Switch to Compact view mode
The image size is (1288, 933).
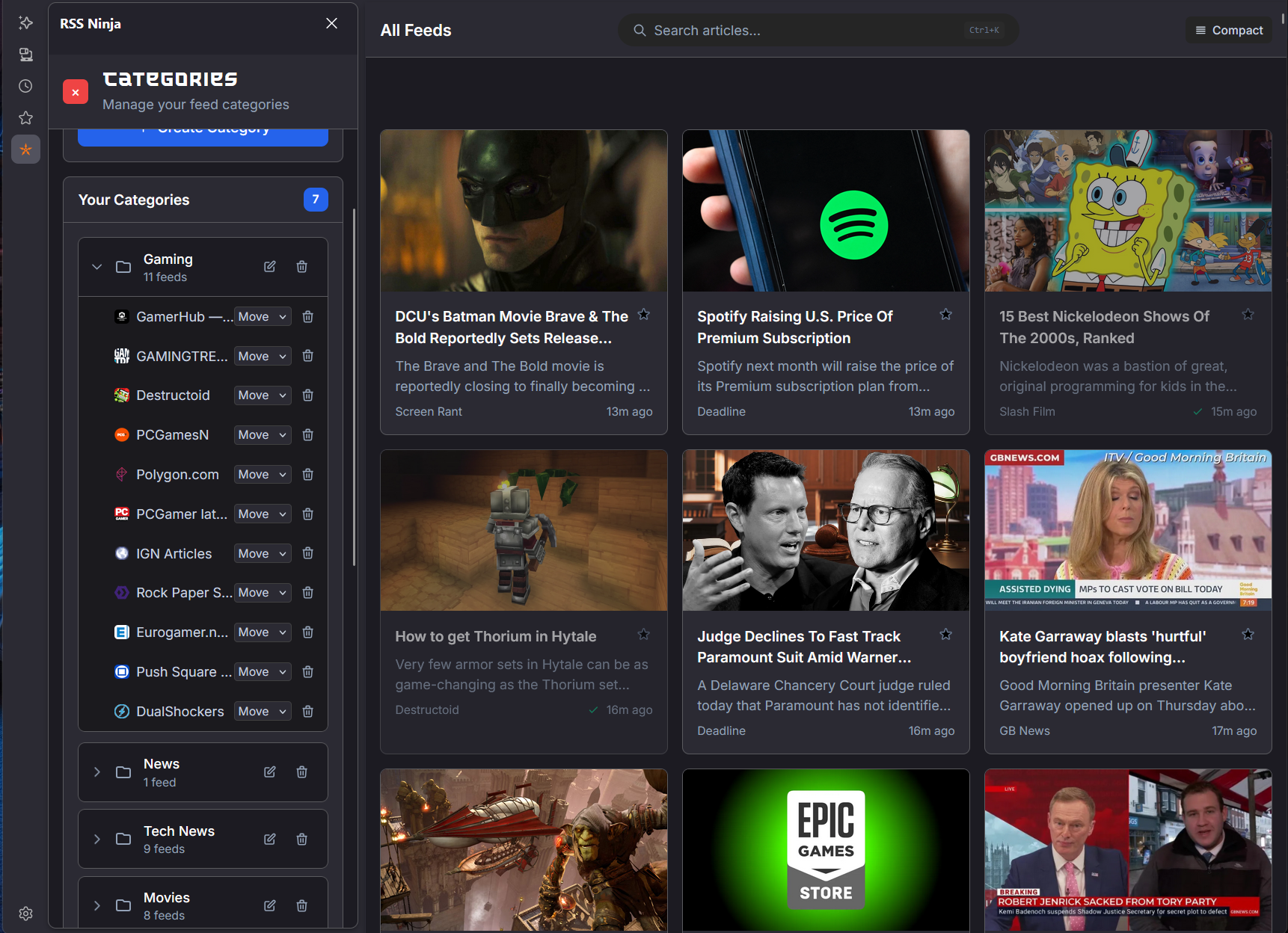coord(1228,30)
